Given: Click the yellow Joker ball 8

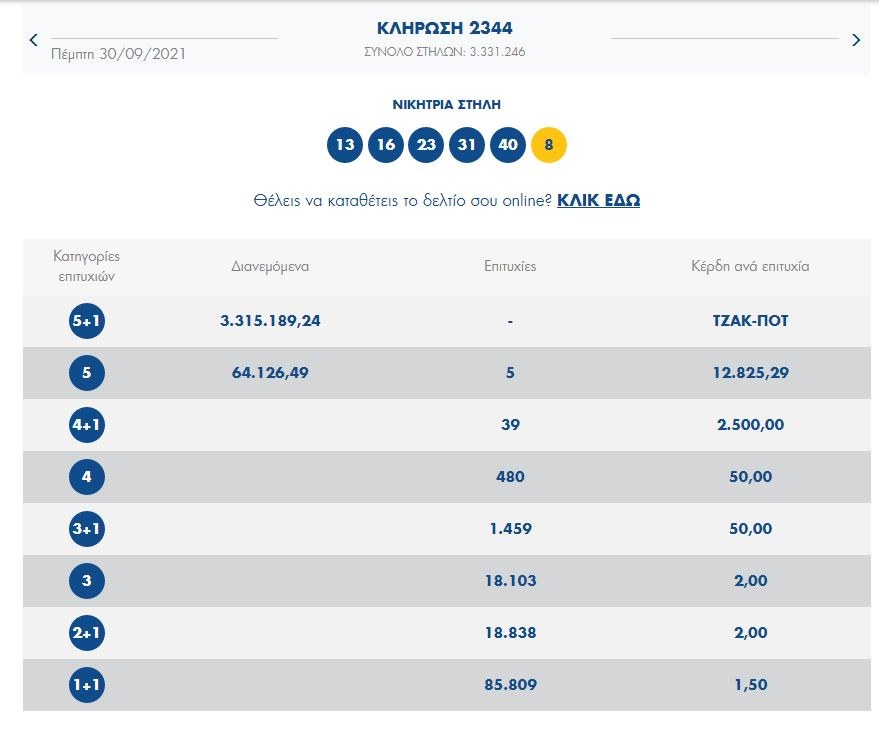Looking at the screenshot, I should tap(549, 145).
